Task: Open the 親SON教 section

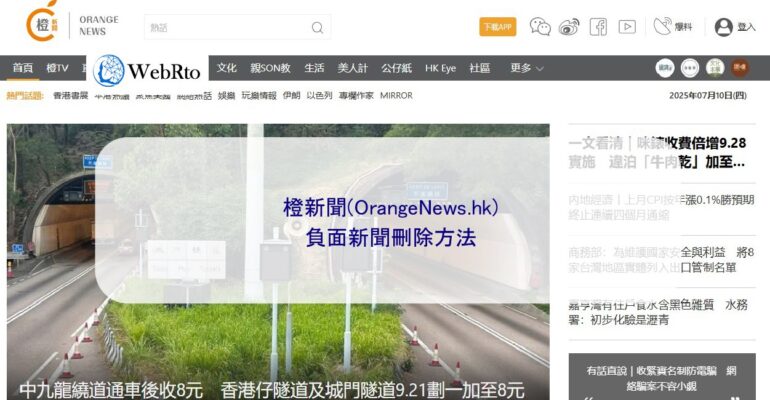Action: [270, 68]
